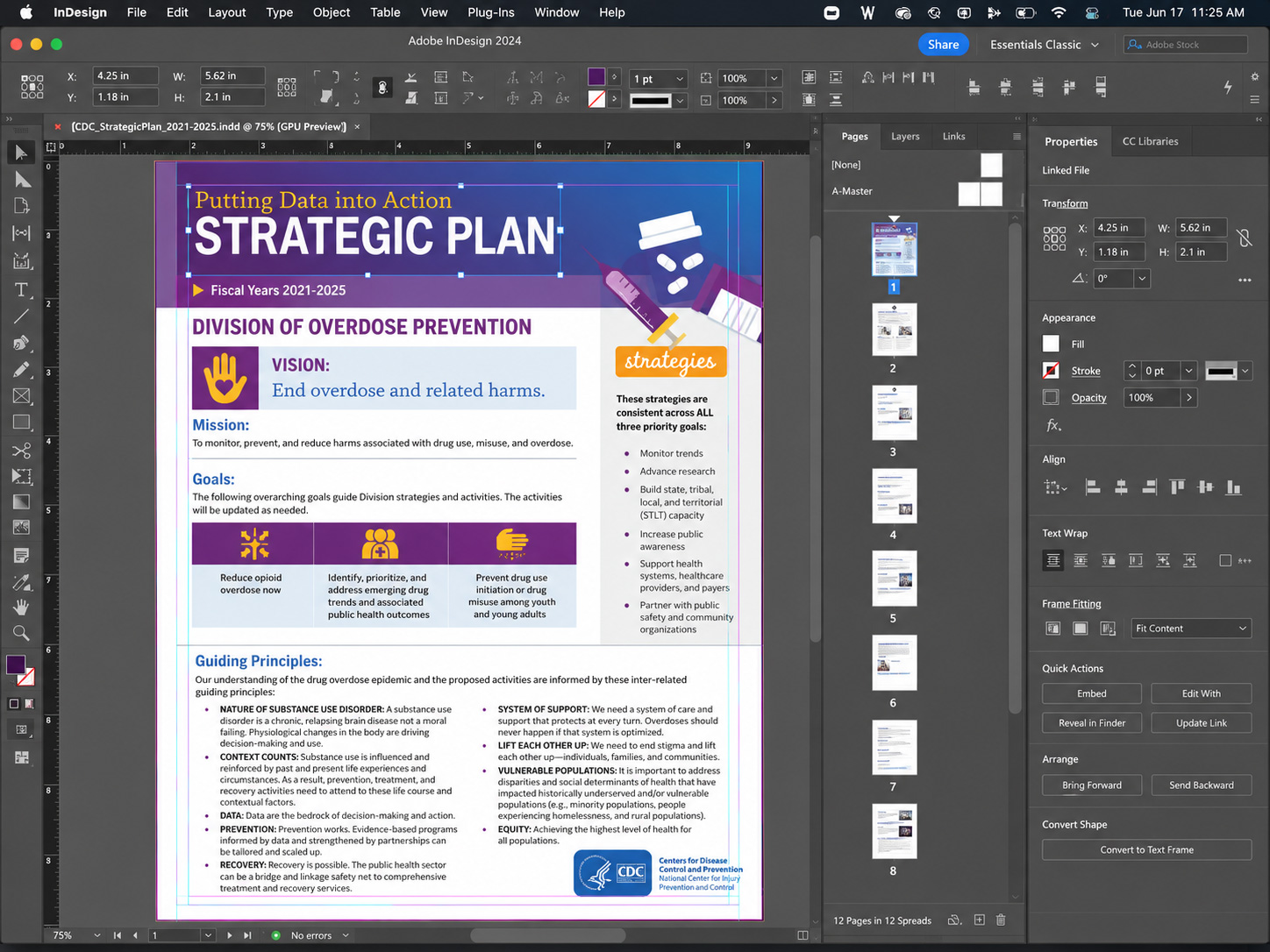Screen dimensions: 1270x952
Task: Select the Pencil tool
Action: click(x=22, y=370)
